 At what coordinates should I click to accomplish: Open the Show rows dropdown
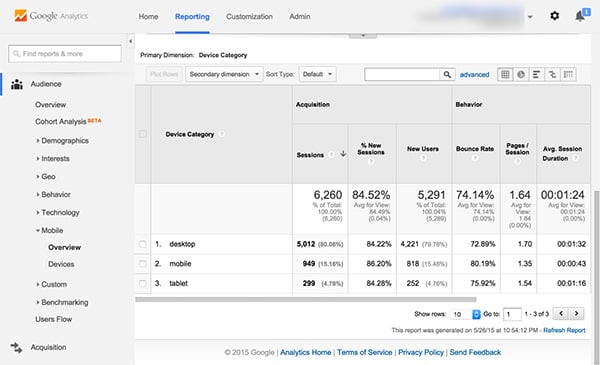click(x=465, y=314)
